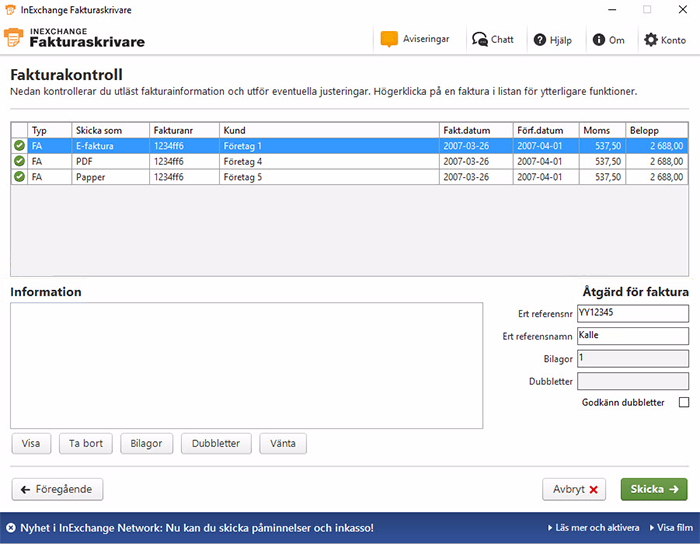
Task: Click the Dubbletter field on right
Action: [x=633, y=381]
